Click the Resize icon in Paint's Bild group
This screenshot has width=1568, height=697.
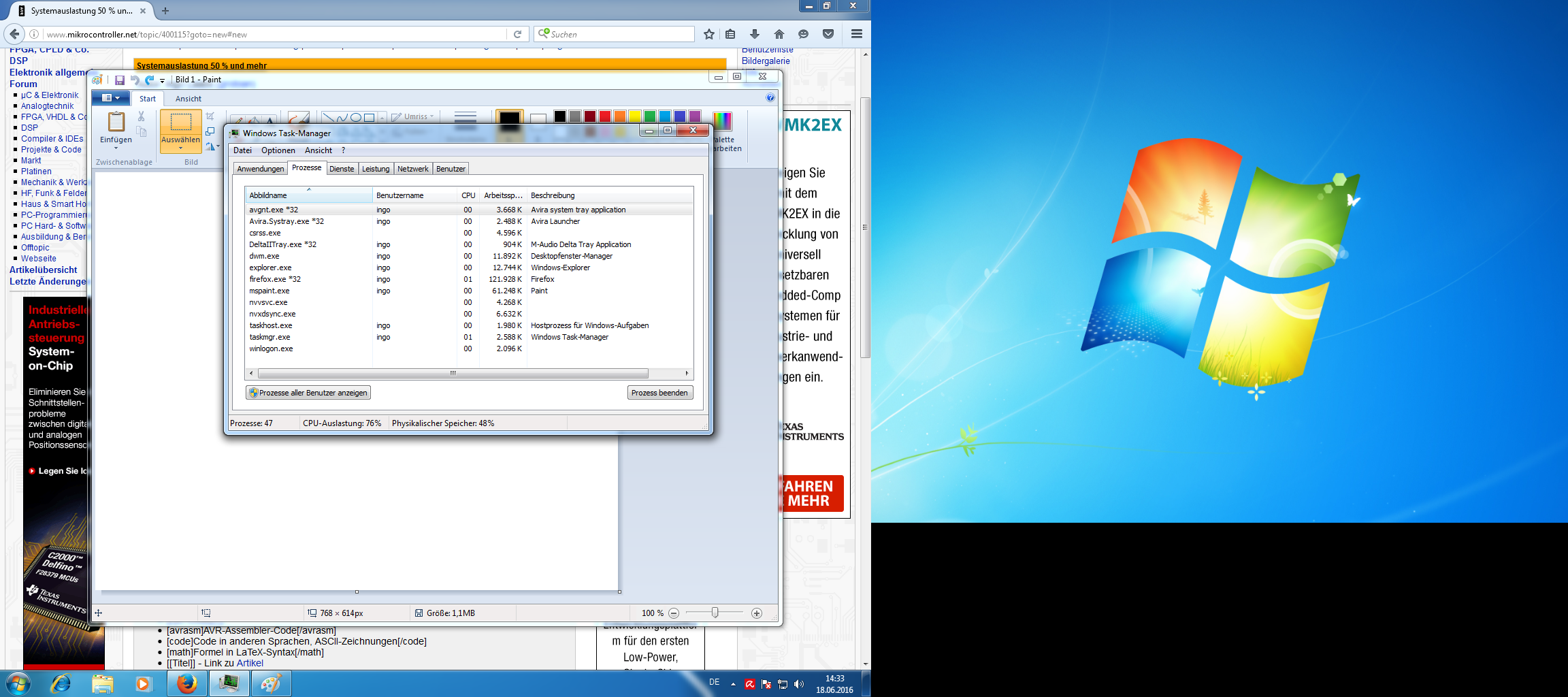(x=210, y=131)
